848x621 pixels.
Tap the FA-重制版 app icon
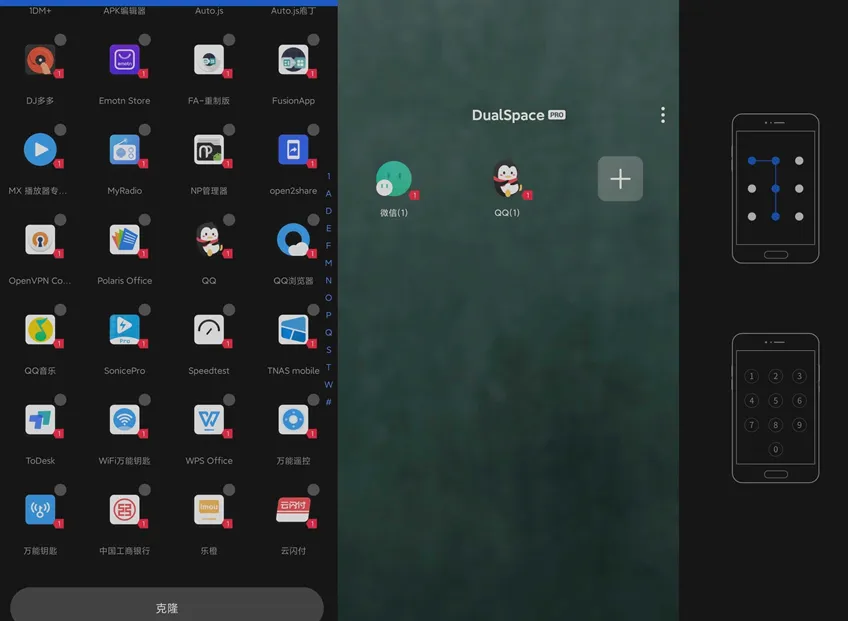pos(209,60)
